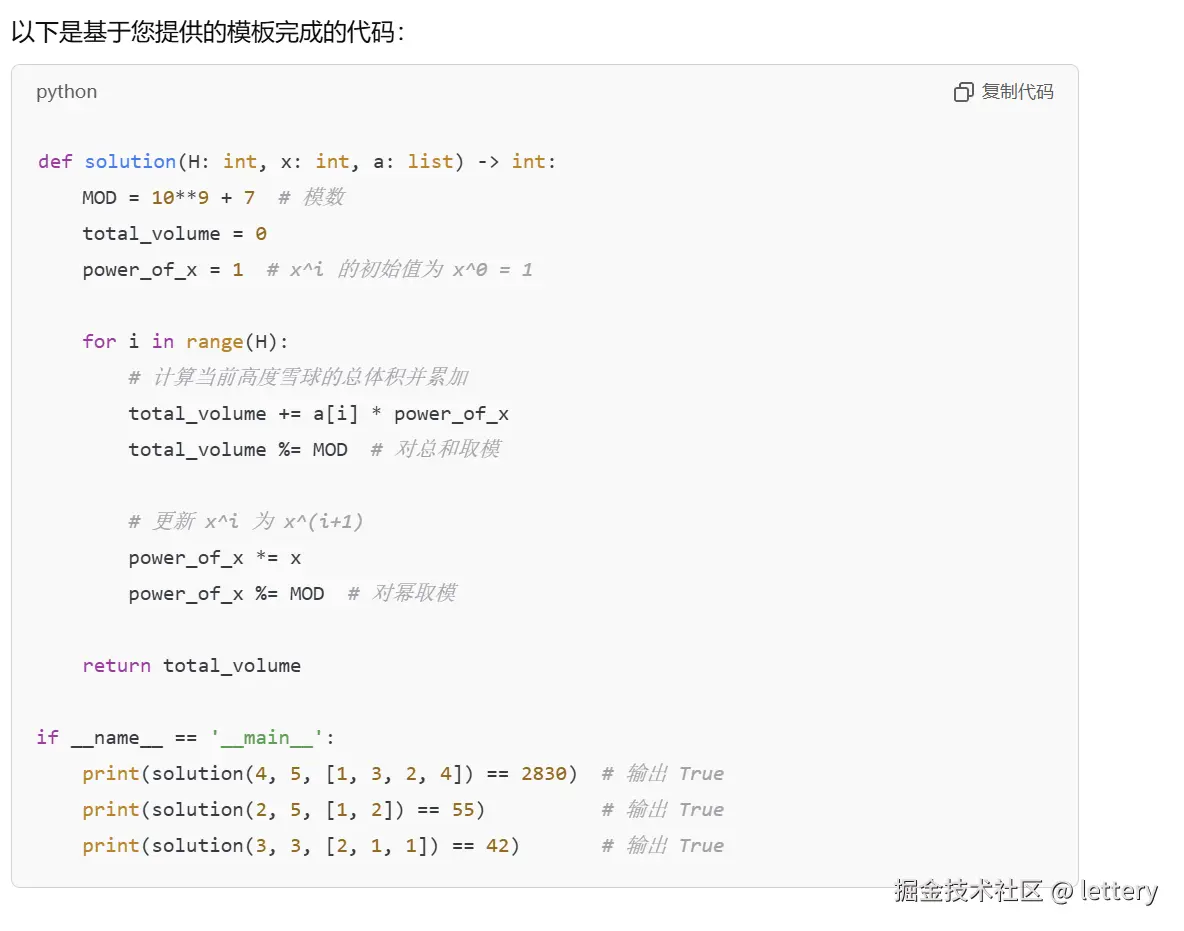Click the python language label
This screenshot has width=1184, height=931.
click(x=66, y=92)
